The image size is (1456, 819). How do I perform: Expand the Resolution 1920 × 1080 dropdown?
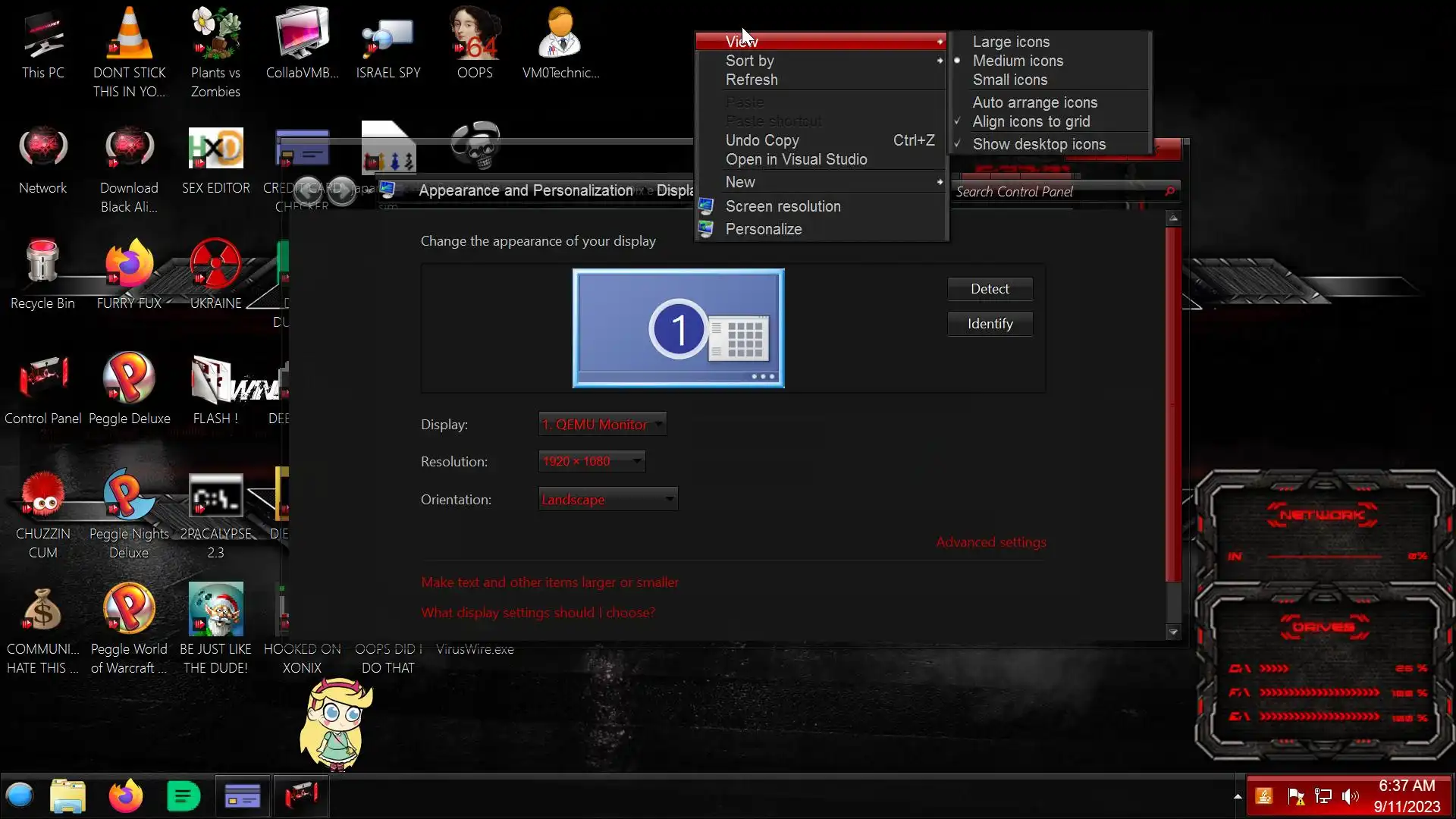click(591, 461)
